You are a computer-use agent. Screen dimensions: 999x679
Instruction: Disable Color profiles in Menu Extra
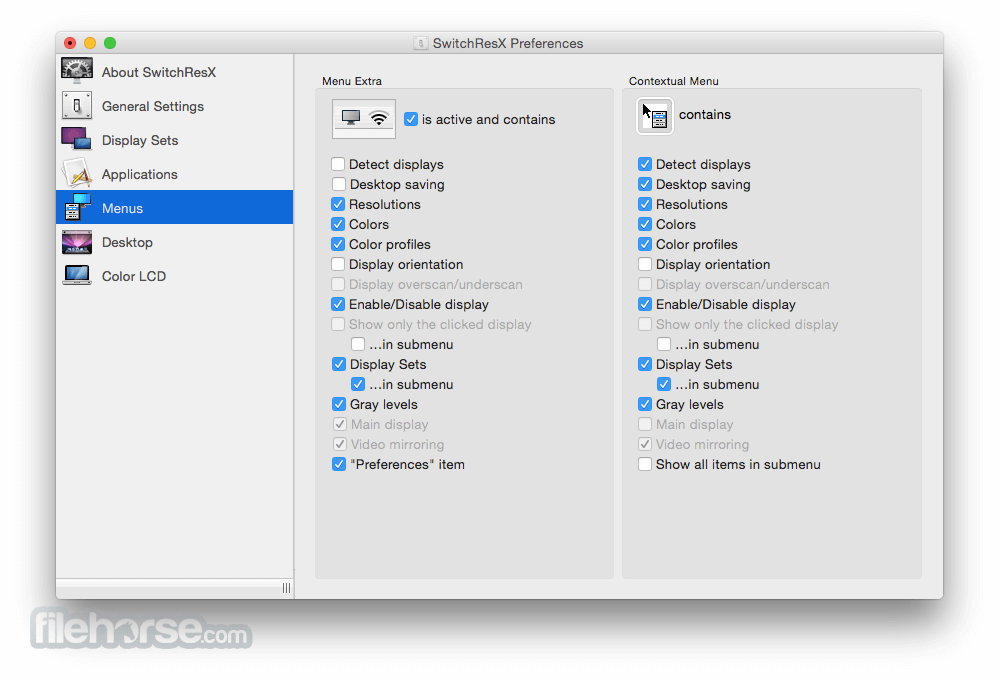coord(338,244)
